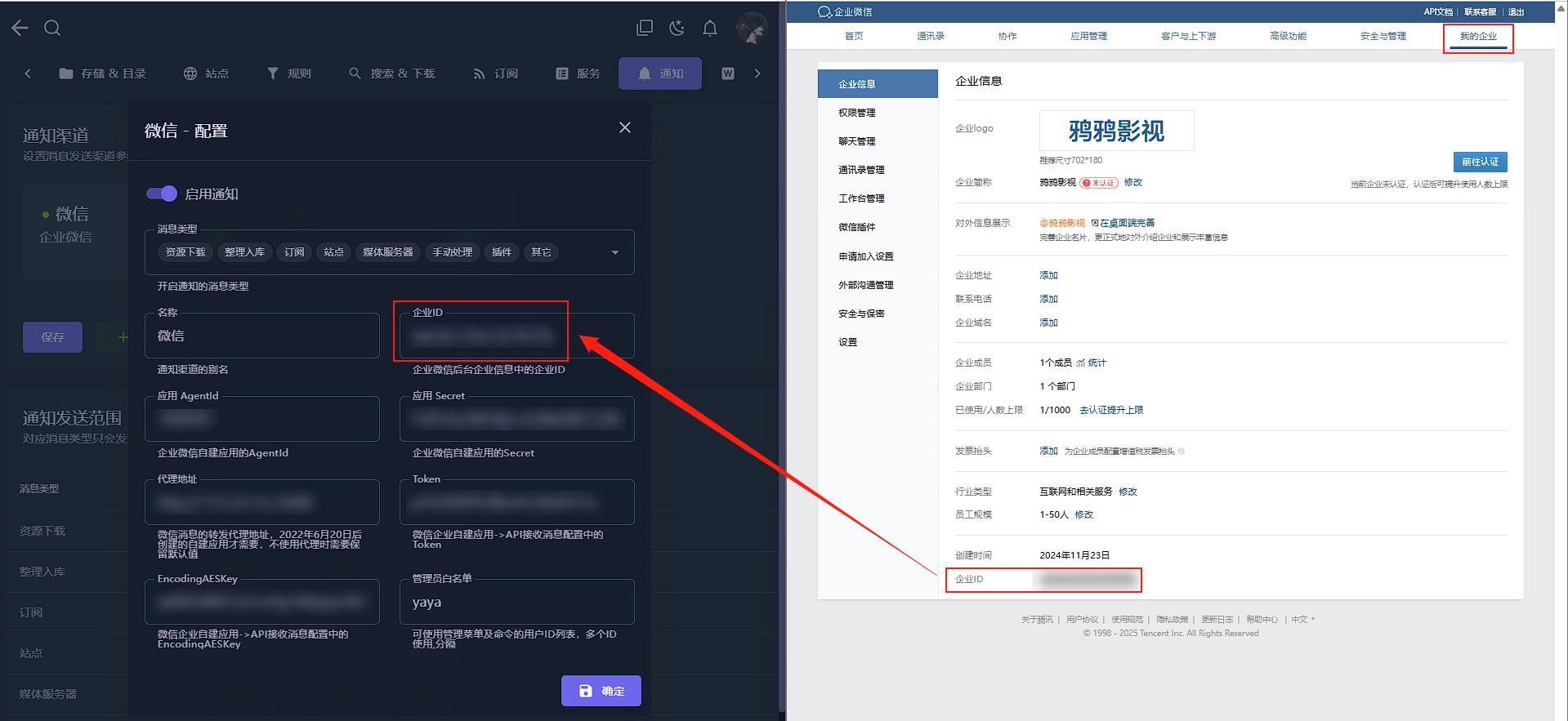1568x721 pixels.
Task: Click 联系客服 link
Action: pos(1480,12)
